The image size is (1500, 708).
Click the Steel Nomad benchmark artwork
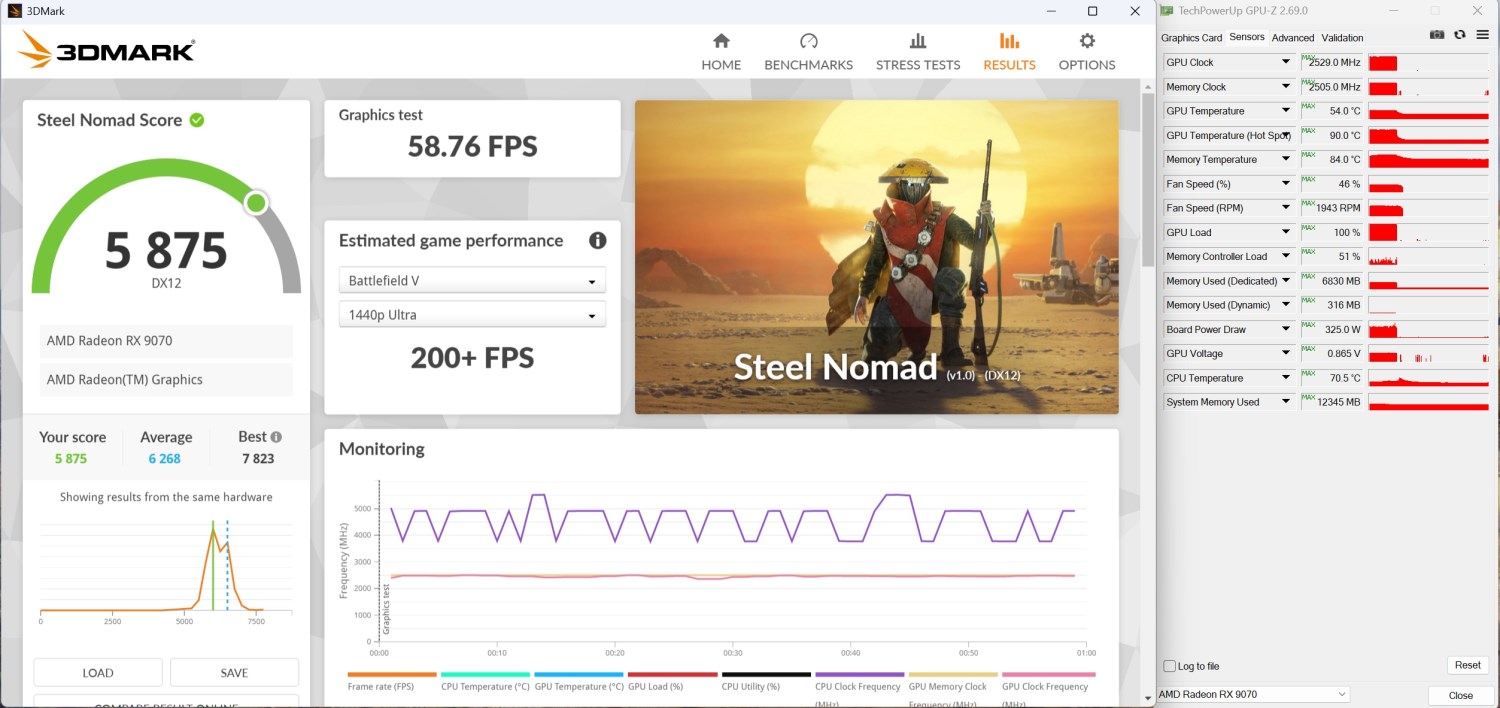point(877,257)
